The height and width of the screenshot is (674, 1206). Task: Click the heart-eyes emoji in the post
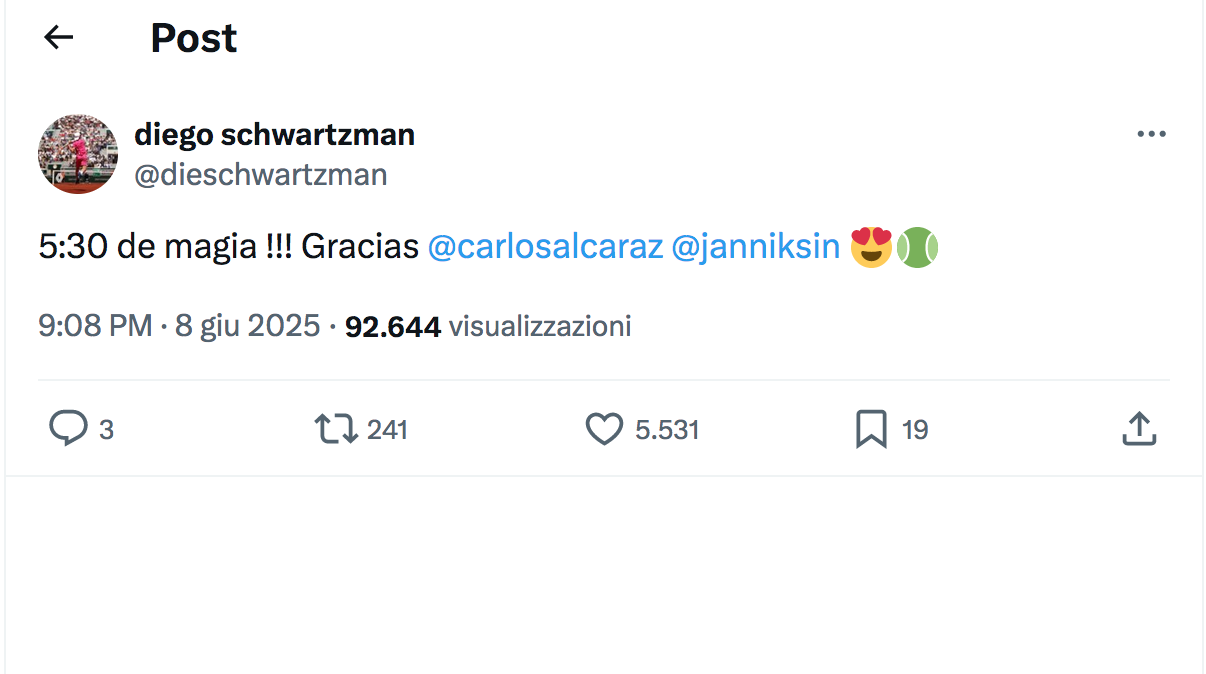(871, 247)
